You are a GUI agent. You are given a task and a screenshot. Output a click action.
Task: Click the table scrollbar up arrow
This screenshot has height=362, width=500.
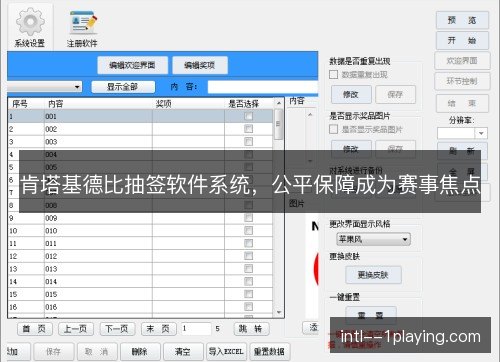pyautogui.click(x=279, y=103)
